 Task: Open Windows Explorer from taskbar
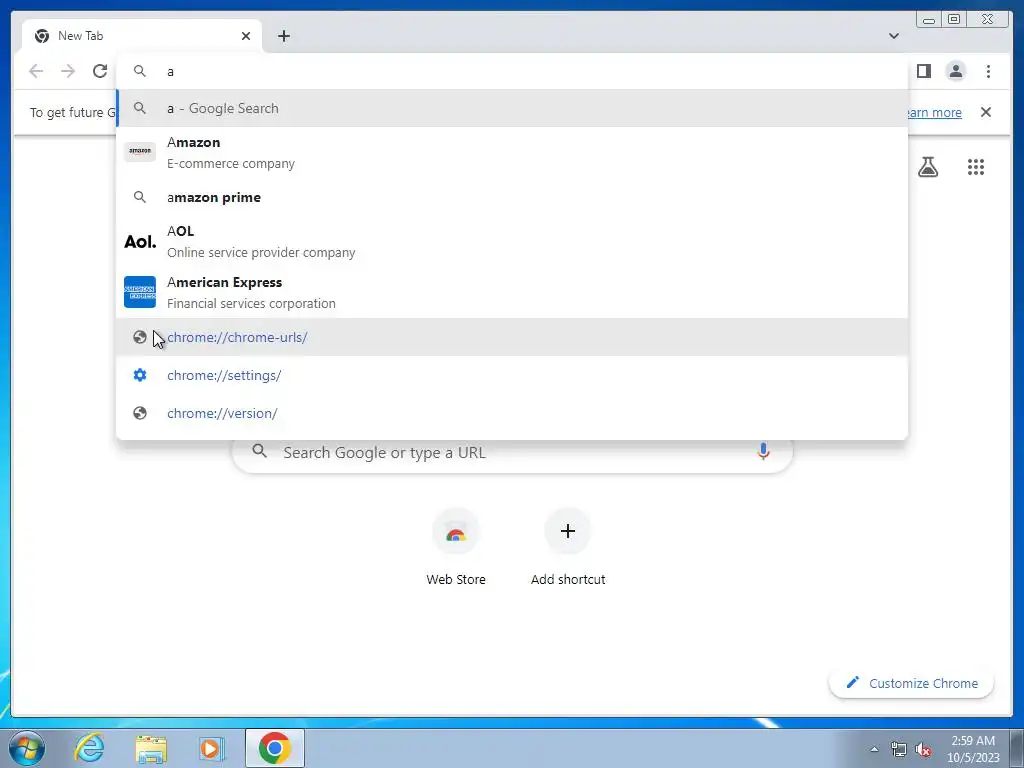(151, 748)
